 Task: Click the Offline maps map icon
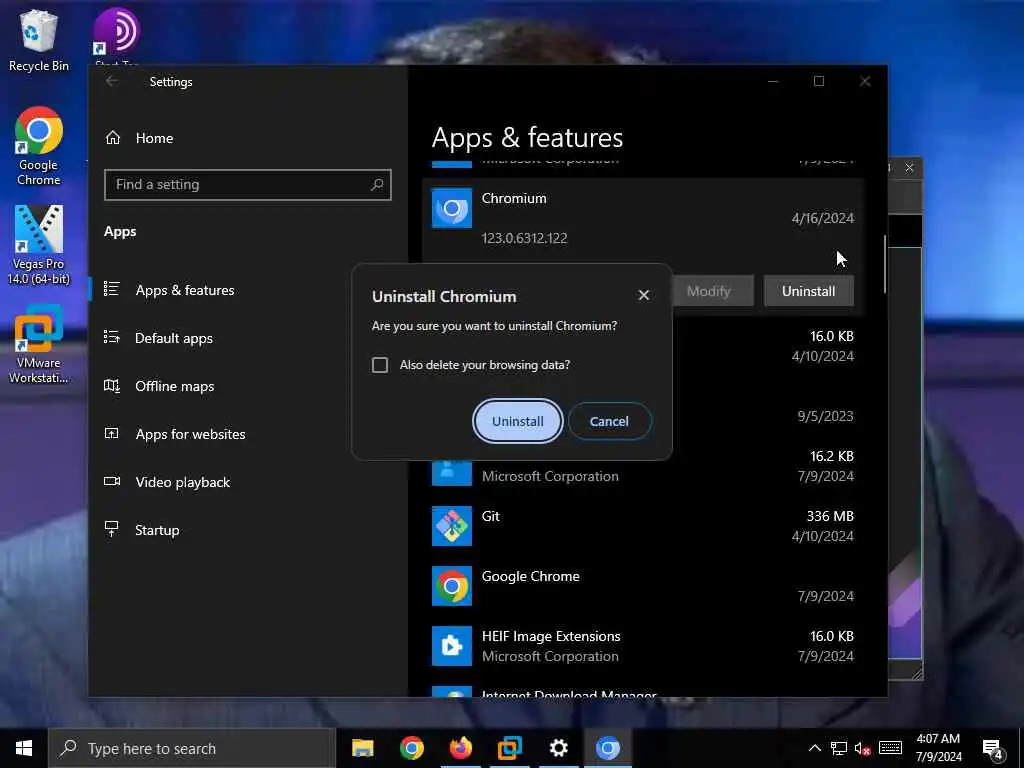[112, 385]
